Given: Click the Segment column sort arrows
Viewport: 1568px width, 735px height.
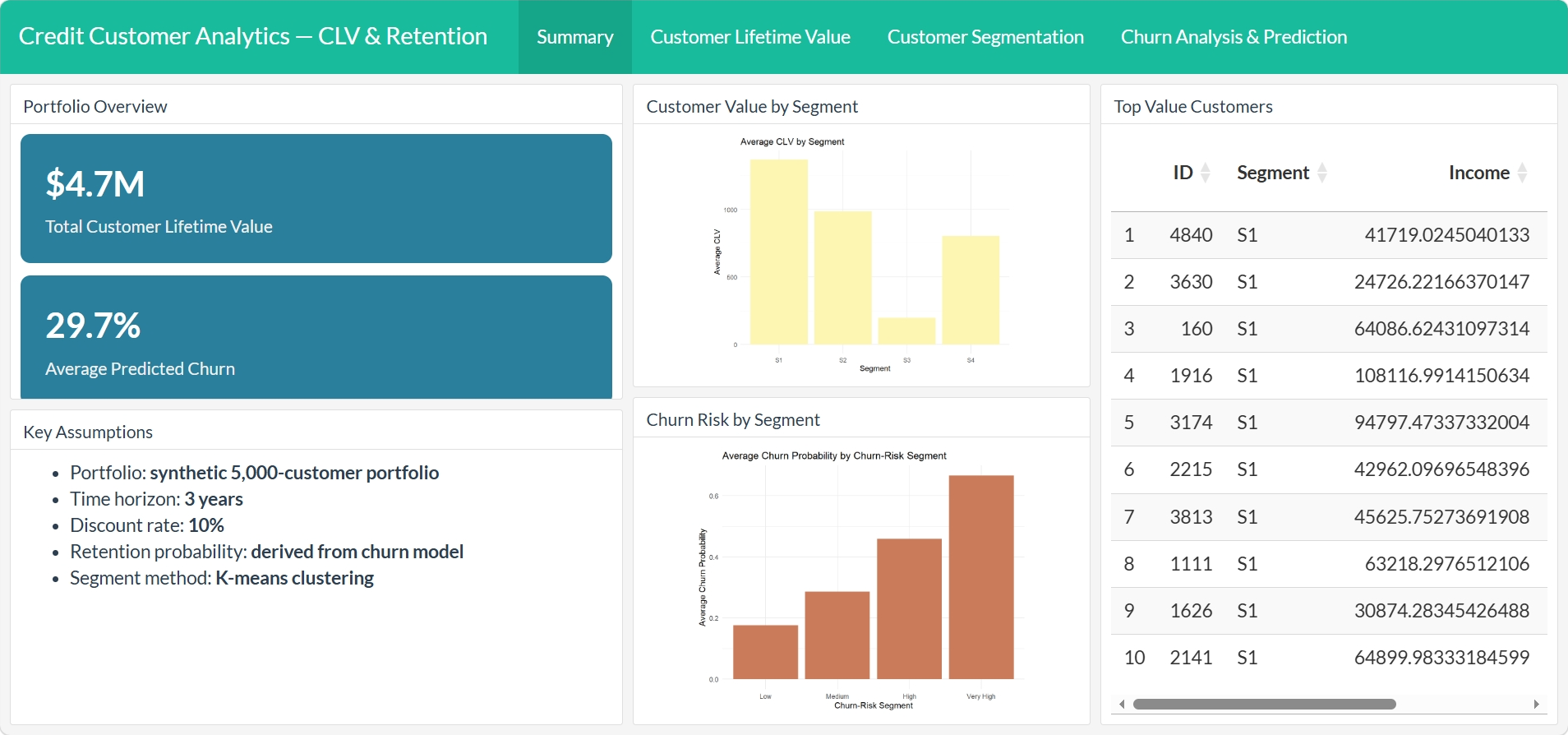Looking at the screenshot, I should [1322, 173].
